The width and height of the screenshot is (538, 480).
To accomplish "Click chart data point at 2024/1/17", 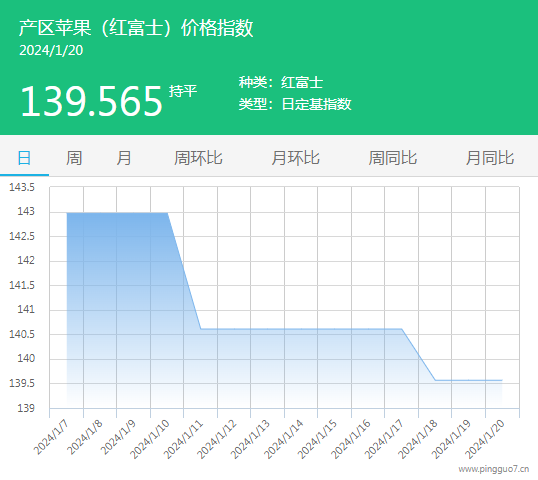I will tap(401, 329).
